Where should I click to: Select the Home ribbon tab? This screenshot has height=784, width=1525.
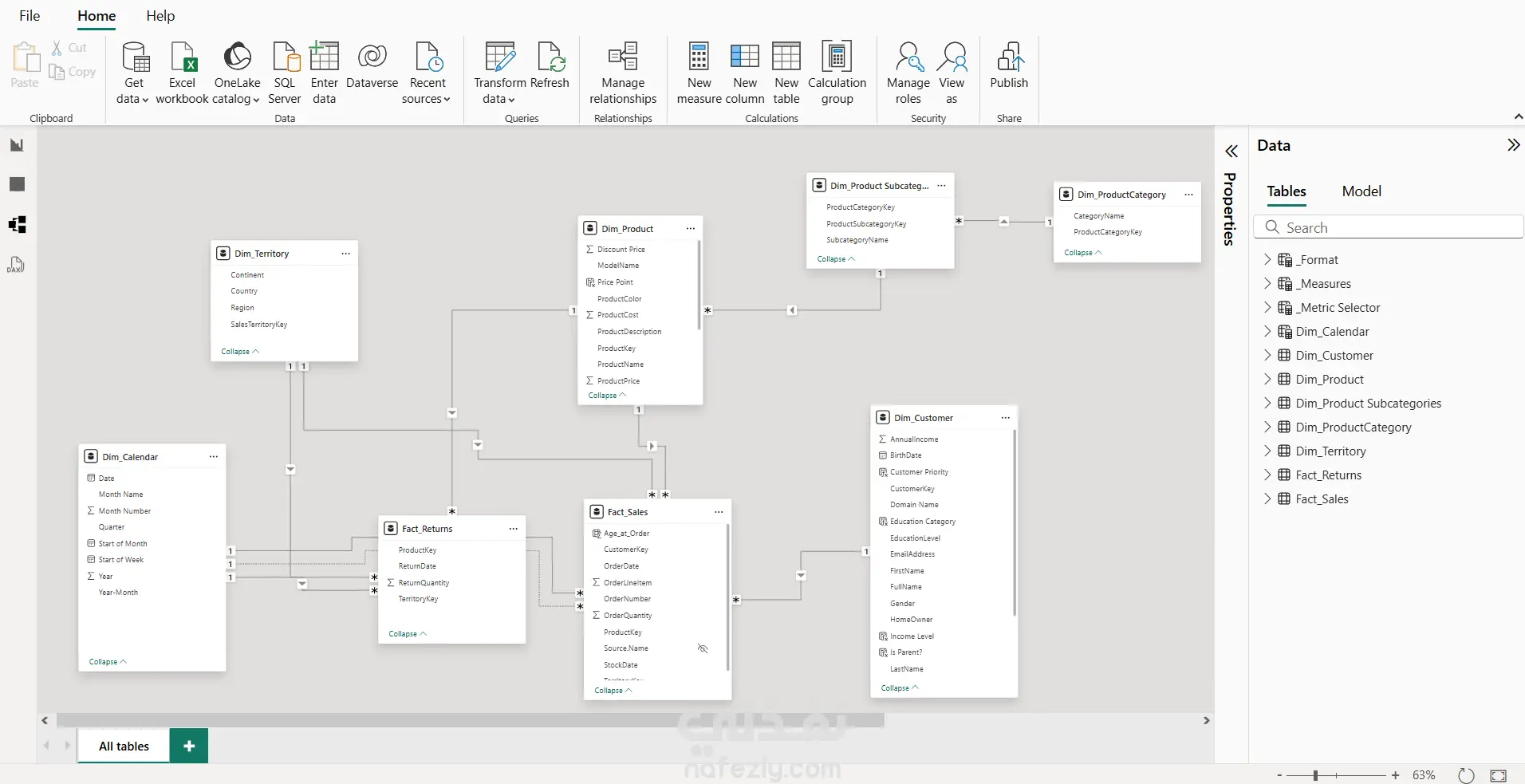(x=97, y=16)
